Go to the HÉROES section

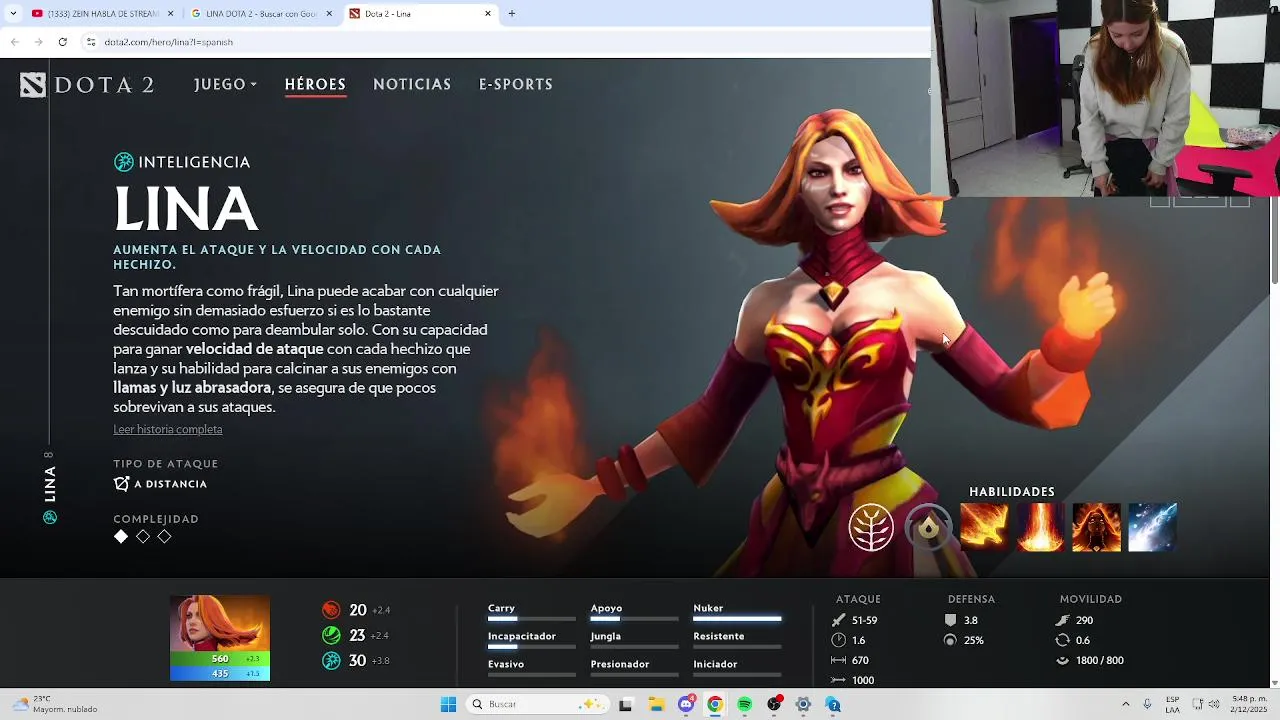click(x=315, y=85)
